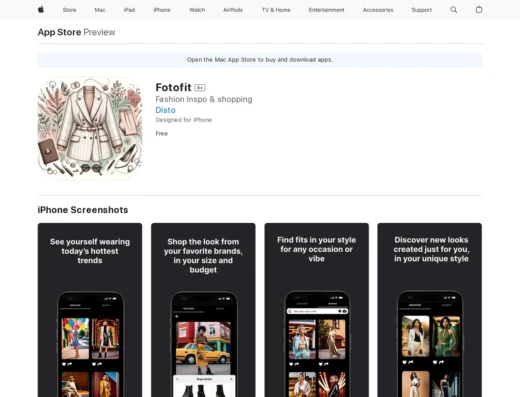The height and width of the screenshot is (397, 520).
Task: Open the shopping bag icon
Action: coord(479,10)
